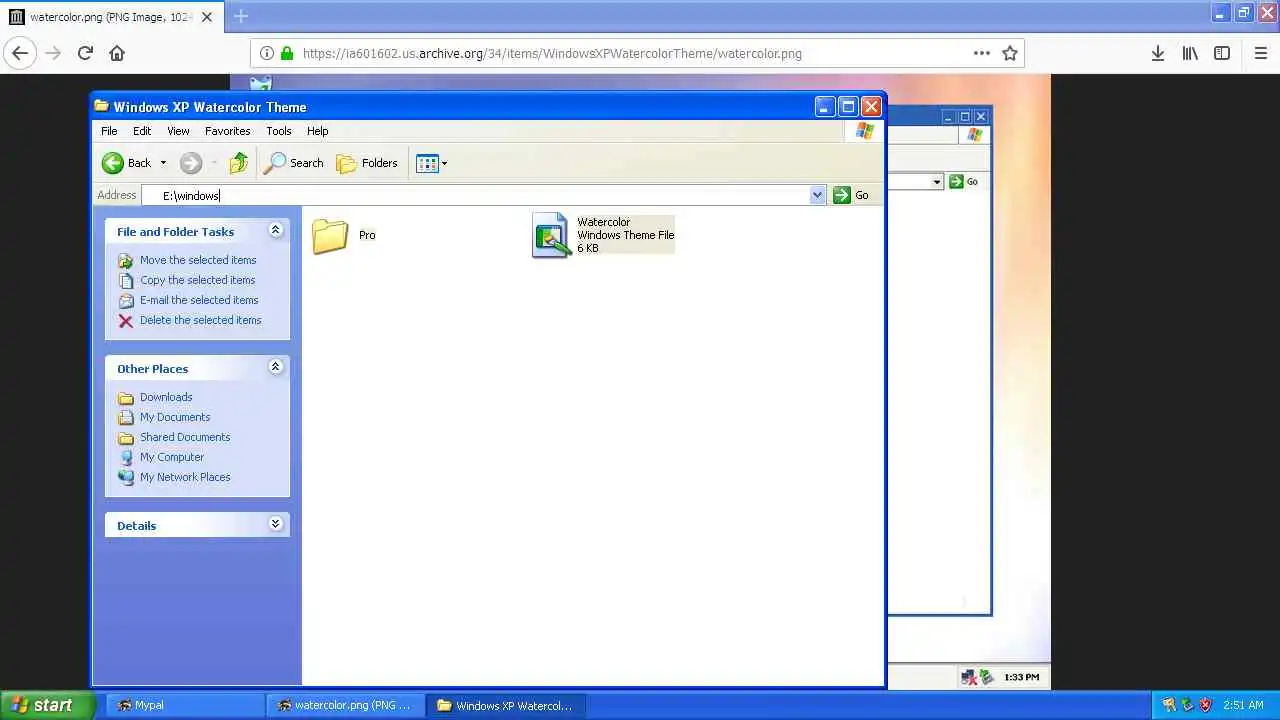The width and height of the screenshot is (1280, 720).
Task: Switch to Mypal taskbar button
Action: coord(184,705)
